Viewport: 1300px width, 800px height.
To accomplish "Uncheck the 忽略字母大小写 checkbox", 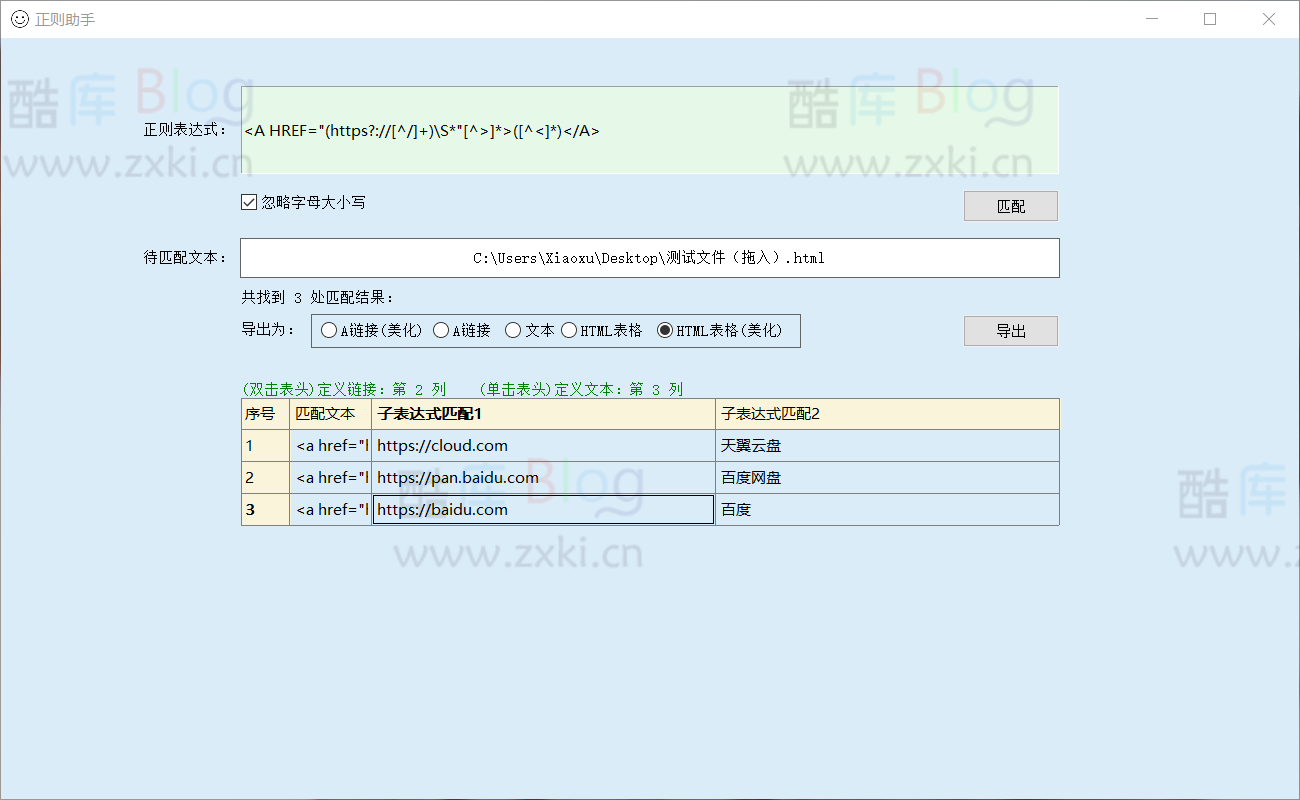I will 250,202.
